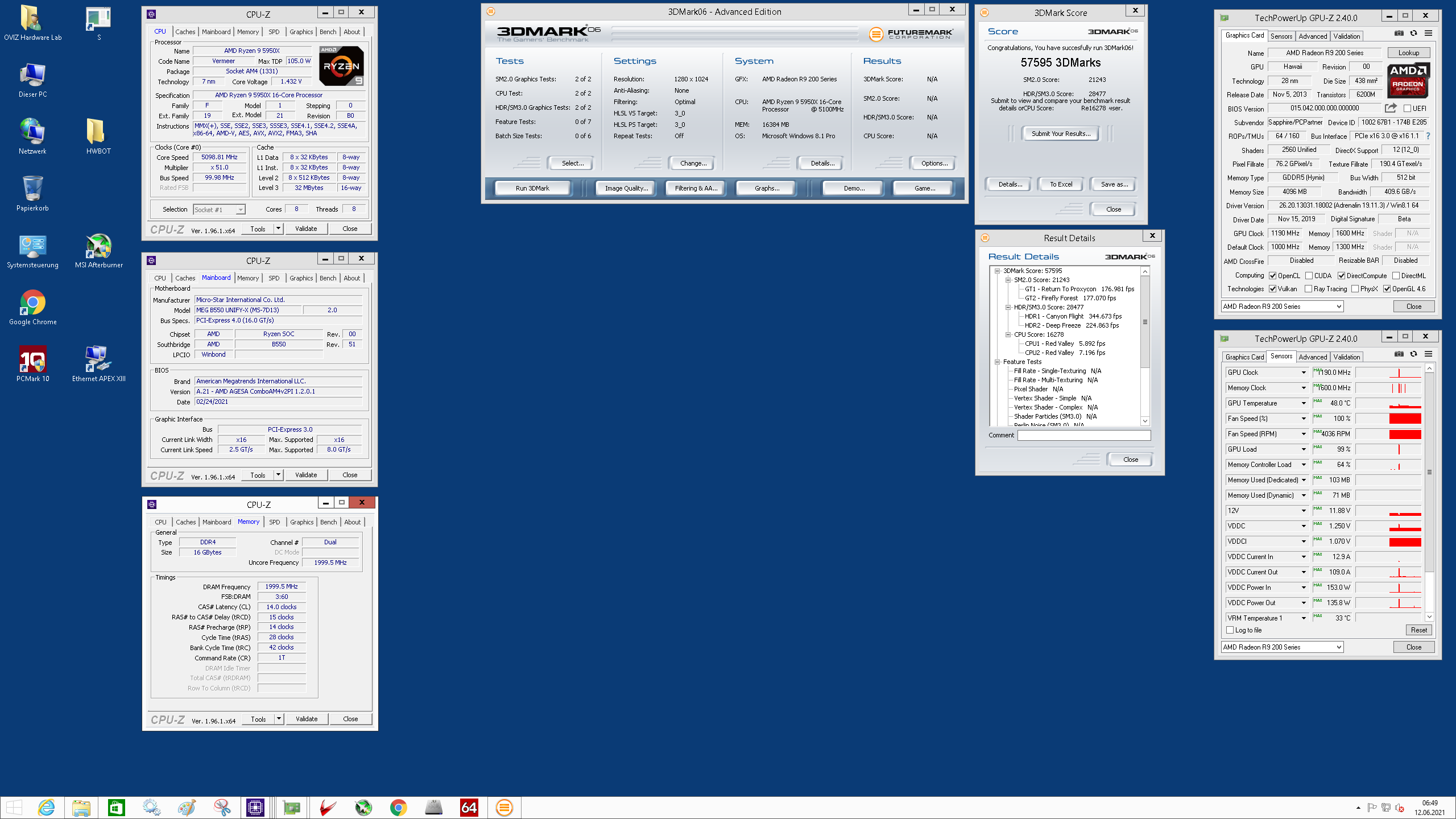This screenshot has height=819, width=1456.
Task: Click the BIOS version share/export icon
Action: point(1391,108)
